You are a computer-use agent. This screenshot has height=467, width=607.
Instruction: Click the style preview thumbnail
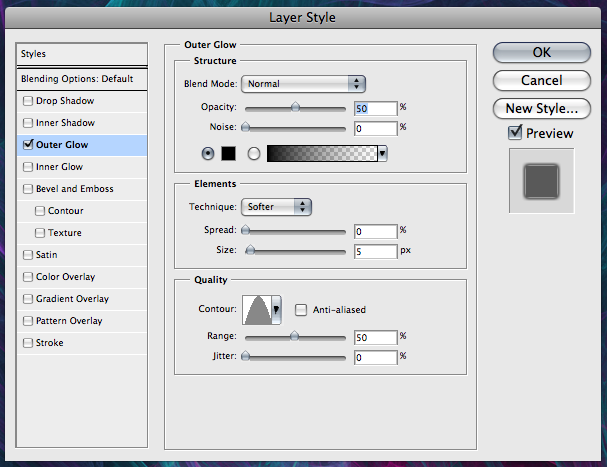click(542, 181)
